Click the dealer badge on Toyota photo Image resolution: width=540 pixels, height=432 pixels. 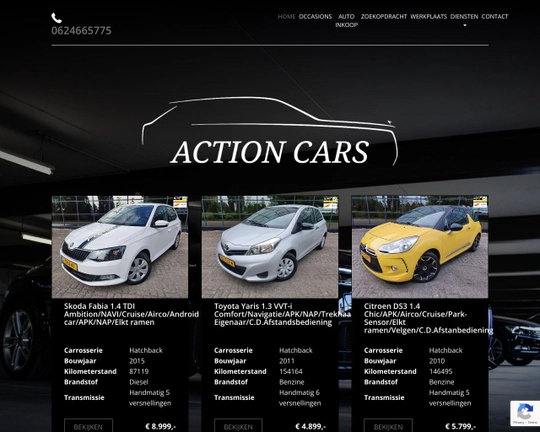(330, 203)
